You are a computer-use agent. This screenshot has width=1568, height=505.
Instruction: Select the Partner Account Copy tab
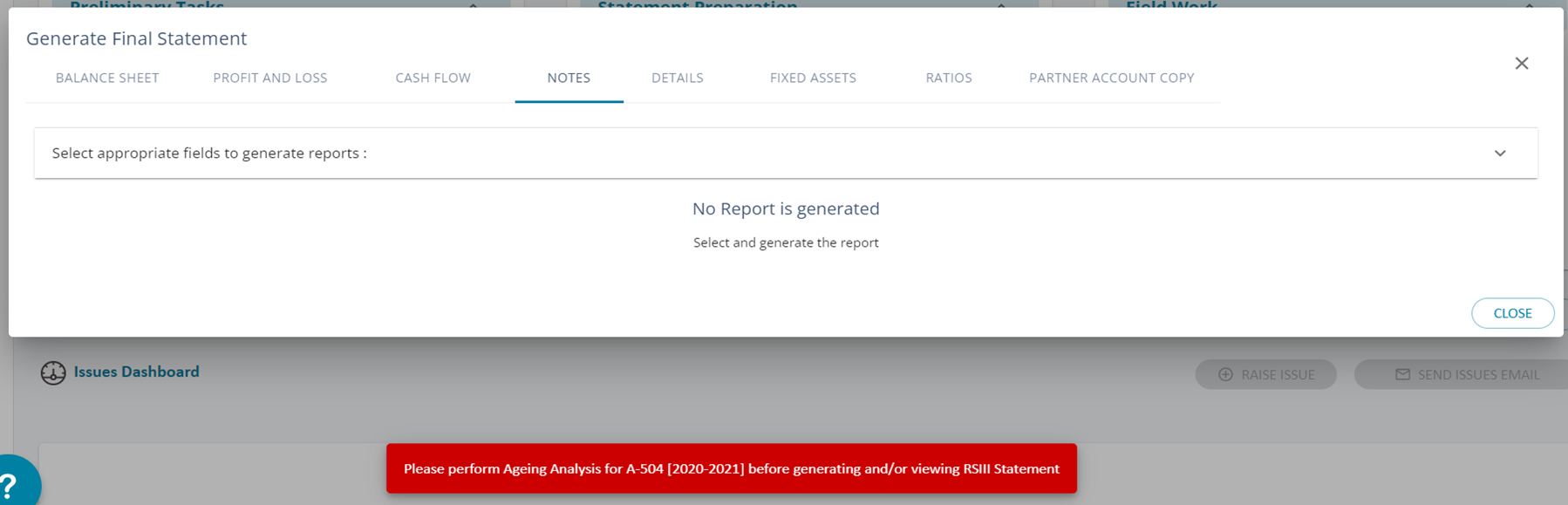click(x=1112, y=78)
